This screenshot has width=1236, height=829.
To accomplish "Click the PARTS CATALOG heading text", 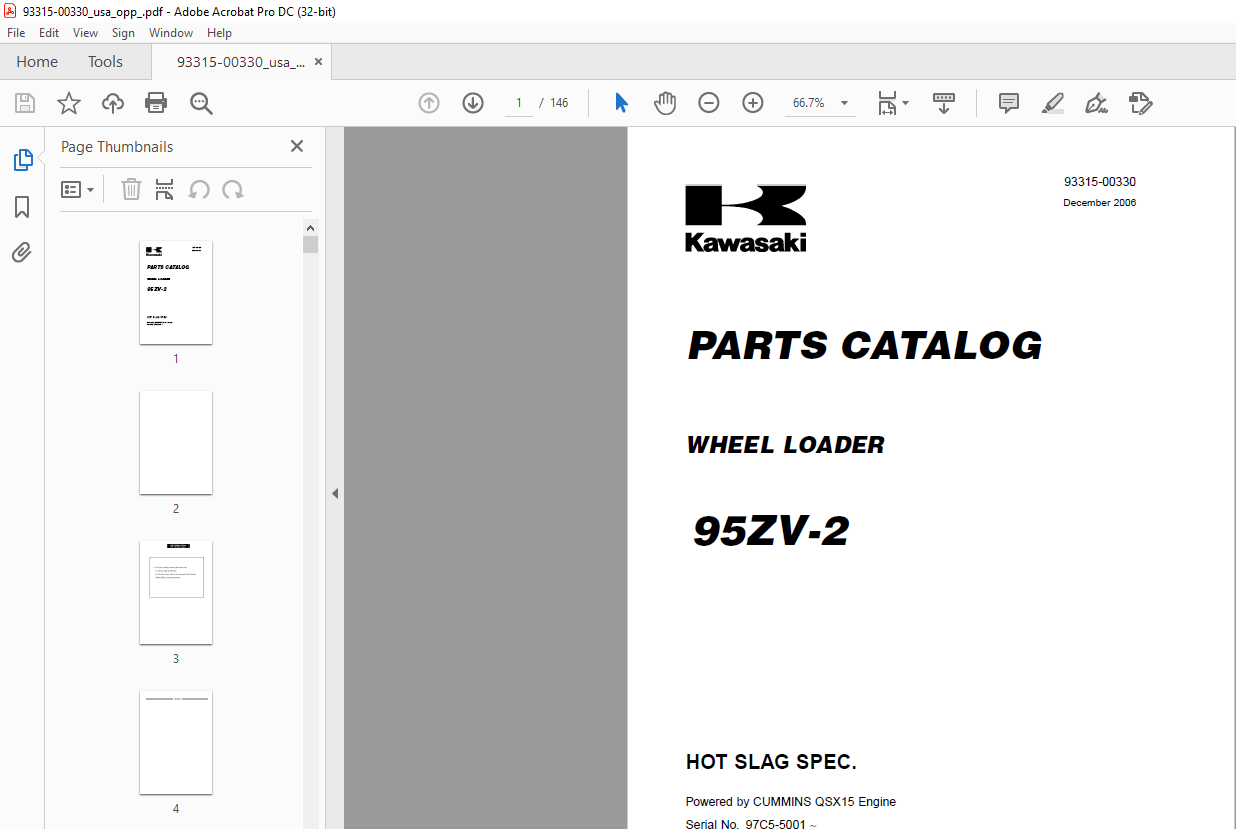I will tap(865, 346).
